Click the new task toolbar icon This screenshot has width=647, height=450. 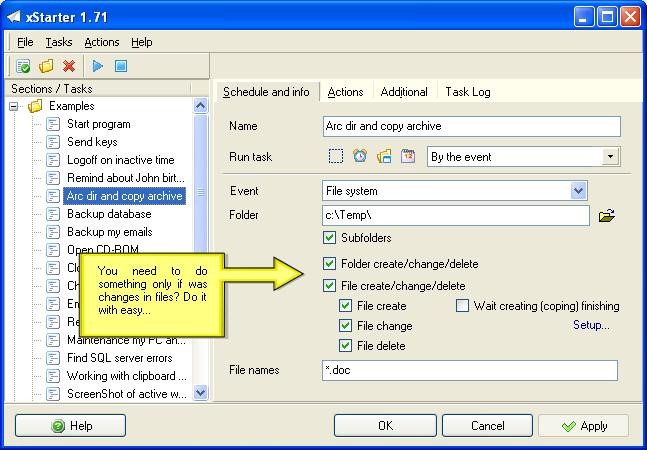click(24, 66)
